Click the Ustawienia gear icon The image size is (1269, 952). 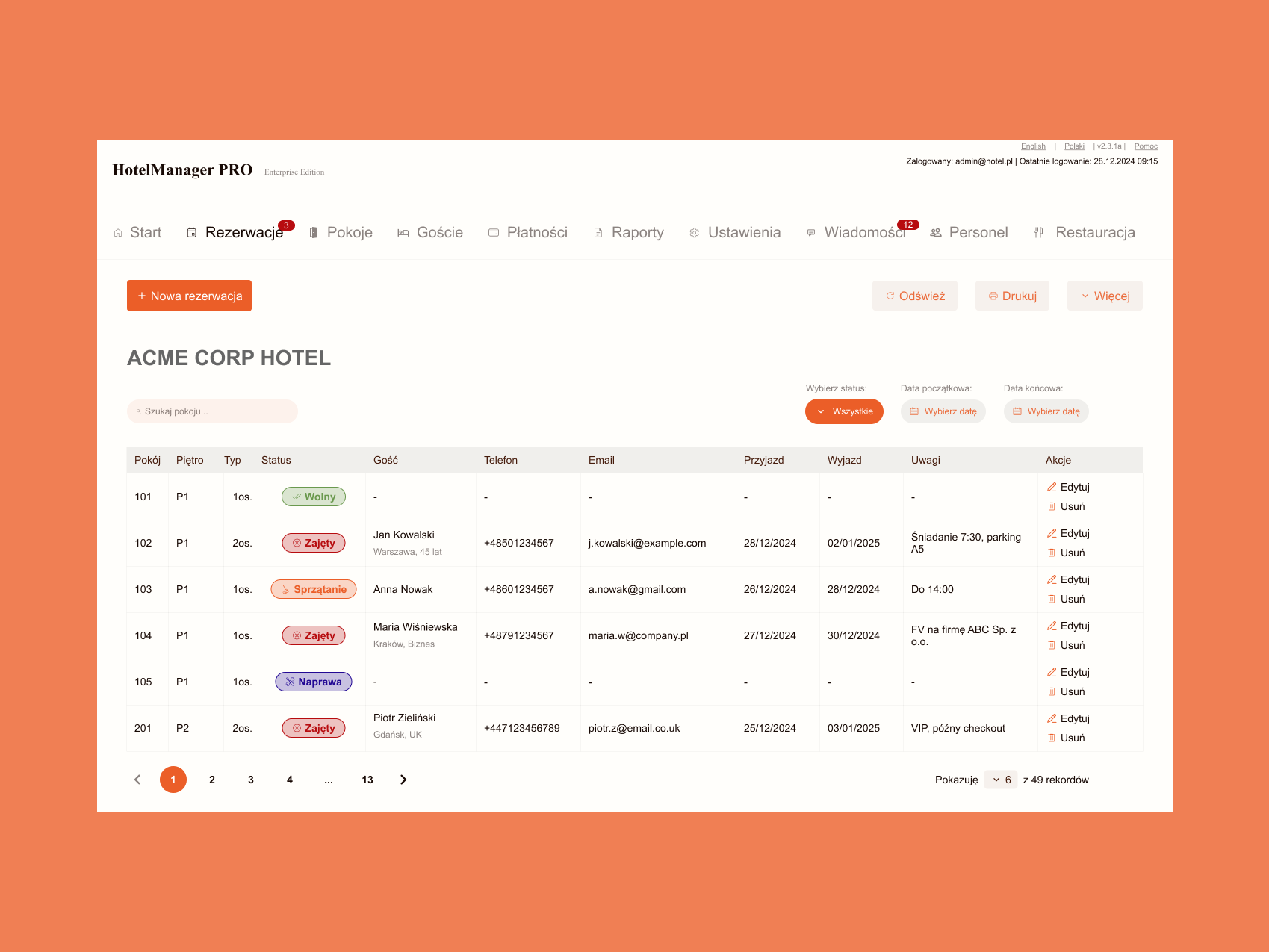tap(694, 232)
